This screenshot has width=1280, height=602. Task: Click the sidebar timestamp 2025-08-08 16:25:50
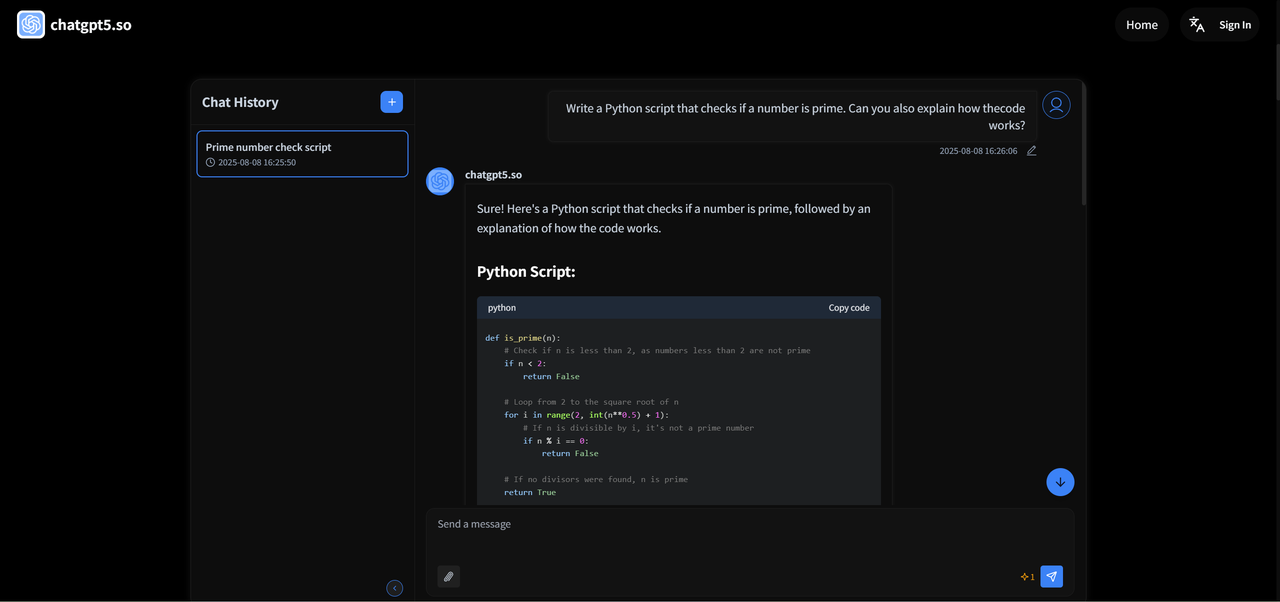[x=257, y=162]
